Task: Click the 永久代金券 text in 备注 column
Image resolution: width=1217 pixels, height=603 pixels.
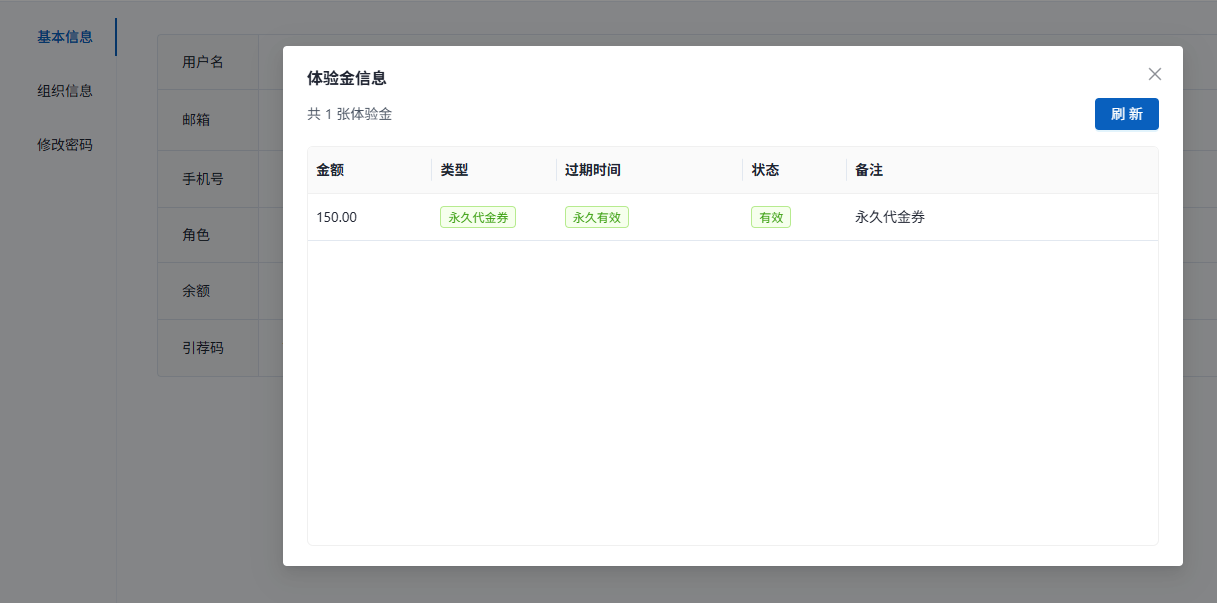Action: tap(890, 217)
